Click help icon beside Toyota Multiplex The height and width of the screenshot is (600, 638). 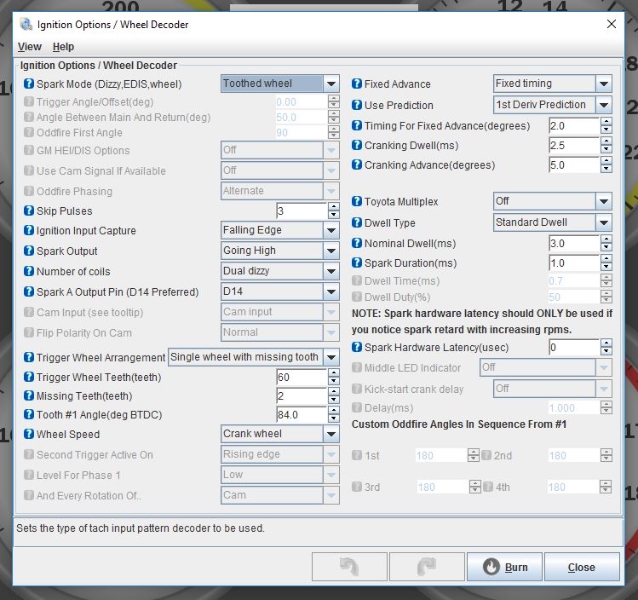pyautogui.click(x=359, y=202)
